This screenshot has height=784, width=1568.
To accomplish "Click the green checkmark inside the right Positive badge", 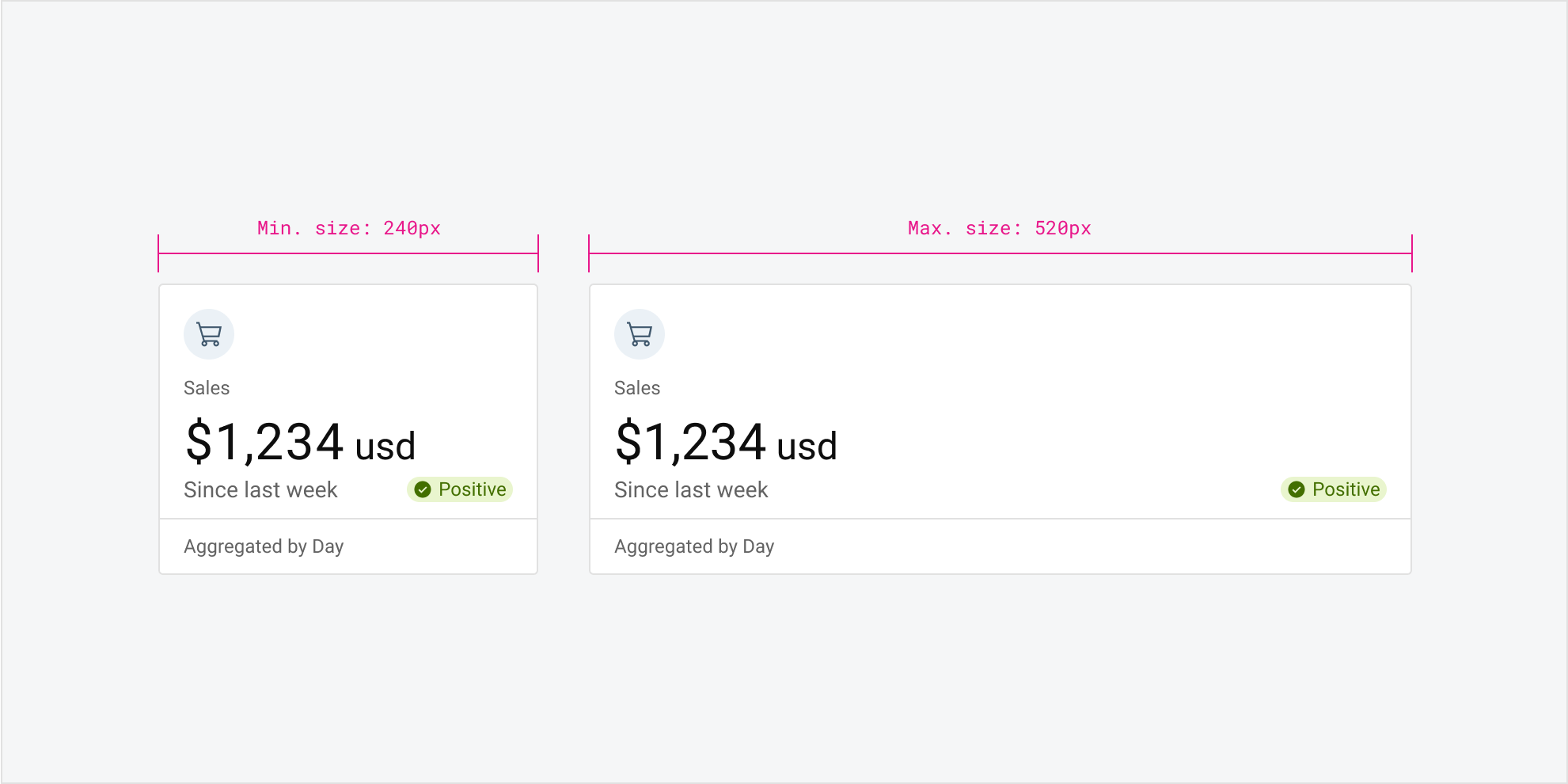I will (x=1297, y=489).
